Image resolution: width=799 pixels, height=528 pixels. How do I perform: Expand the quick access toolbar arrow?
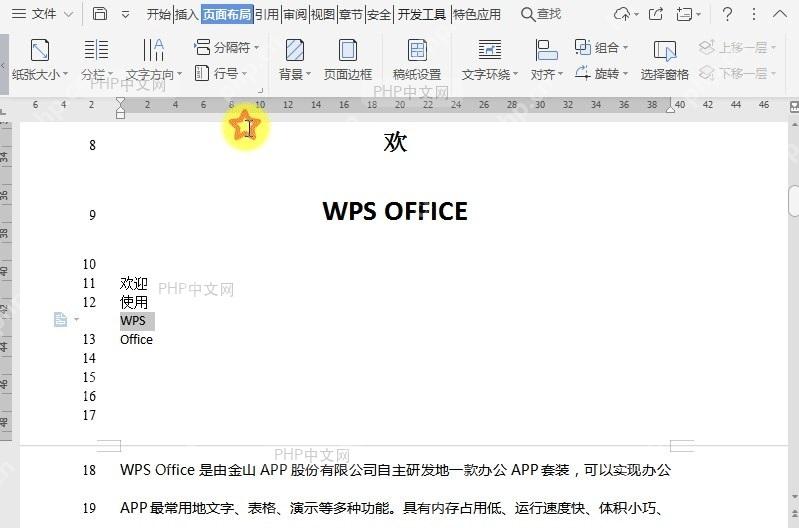(x=125, y=15)
